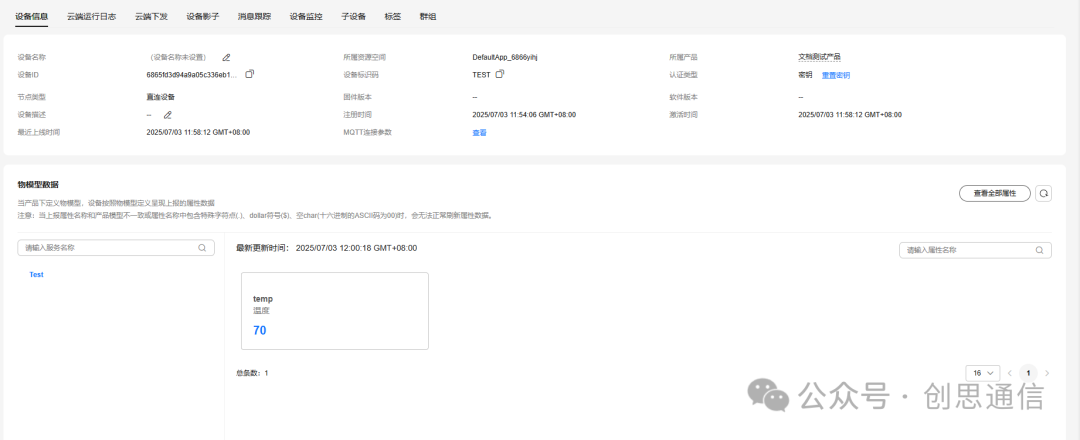Click resource space DefaultApp_6866yihj
This screenshot has width=1080, height=440.
coord(505,57)
